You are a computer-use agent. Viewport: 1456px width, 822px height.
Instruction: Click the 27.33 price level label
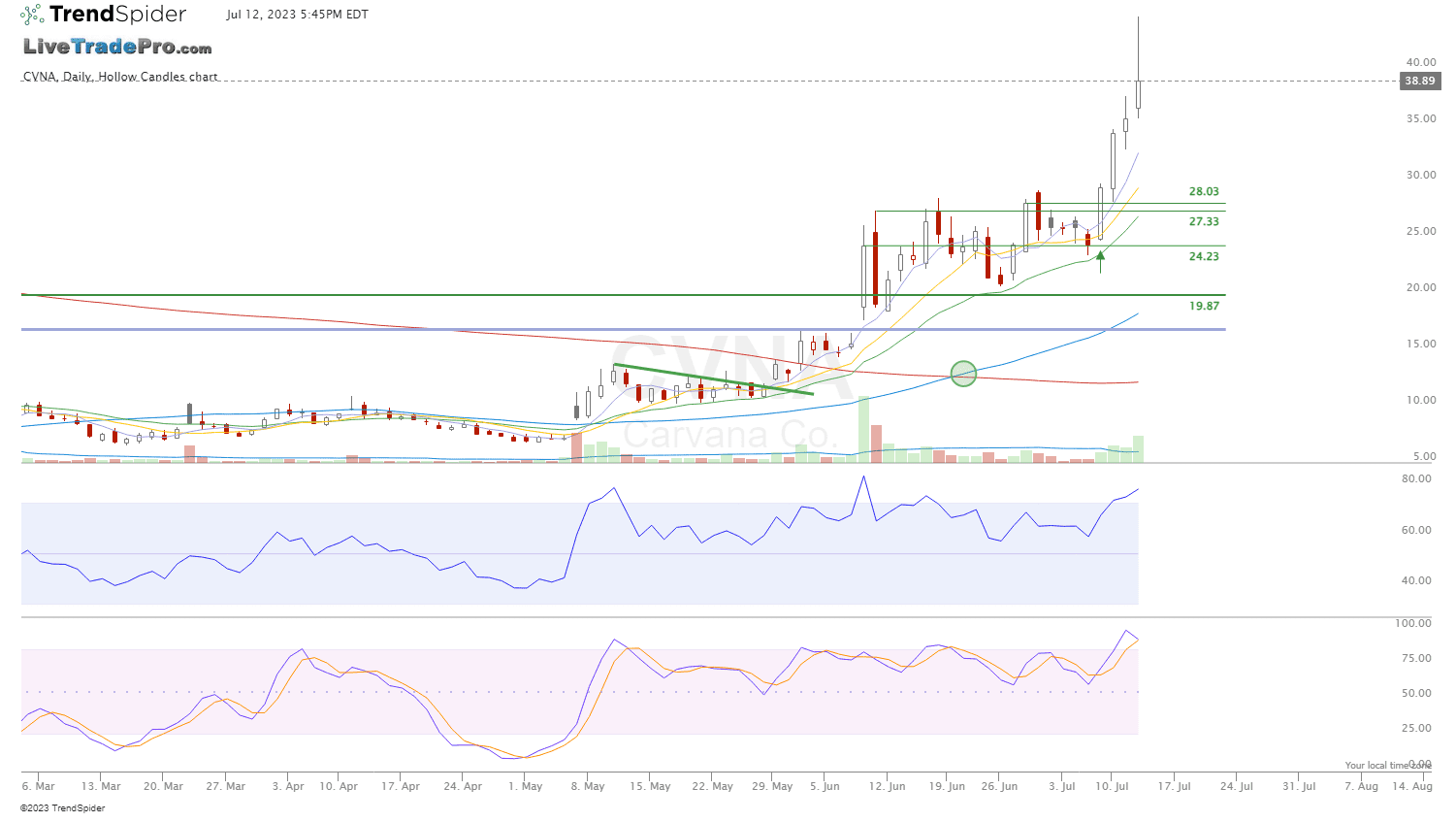tap(1204, 222)
